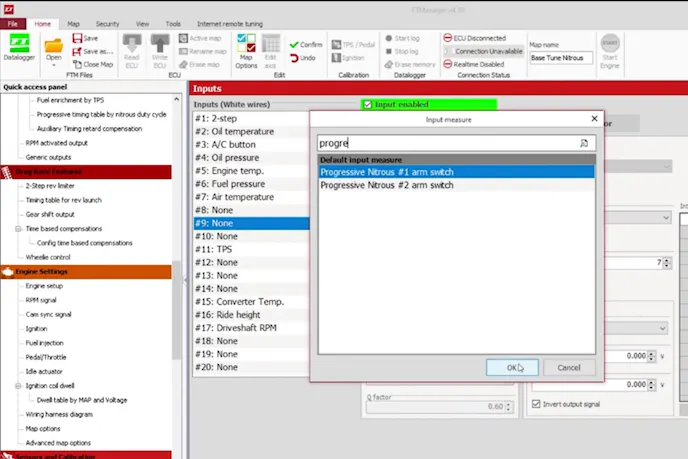
Task: Click the green Confirm checkmark
Action: point(293,45)
